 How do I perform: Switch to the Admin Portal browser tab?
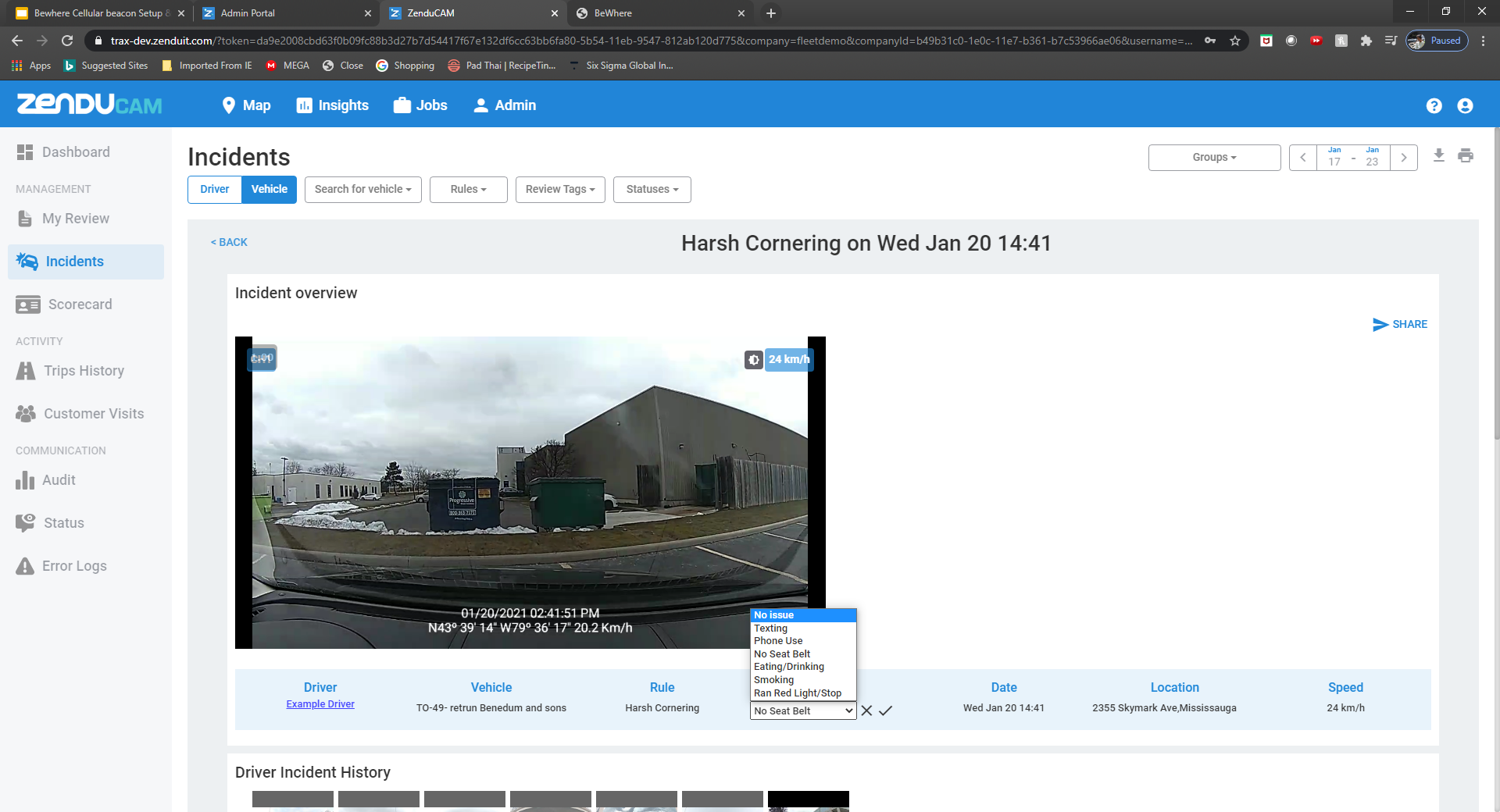click(285, 13)
